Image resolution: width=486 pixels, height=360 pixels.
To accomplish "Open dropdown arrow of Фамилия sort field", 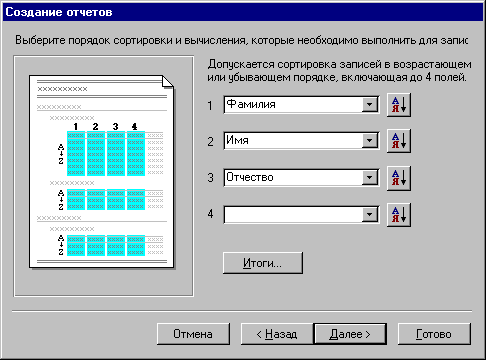I will (x=370, y=105).
